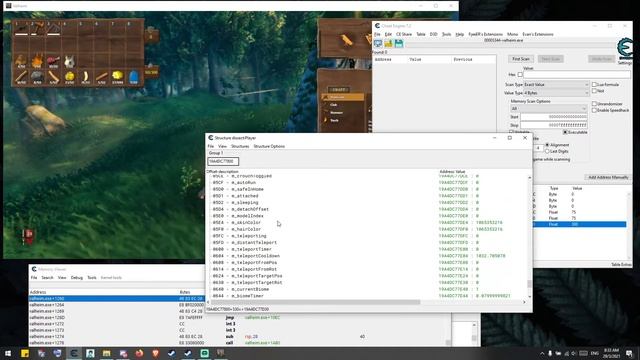Click the yellow resin item in inventory
This screenshot has width=640, height=360.
69,77
